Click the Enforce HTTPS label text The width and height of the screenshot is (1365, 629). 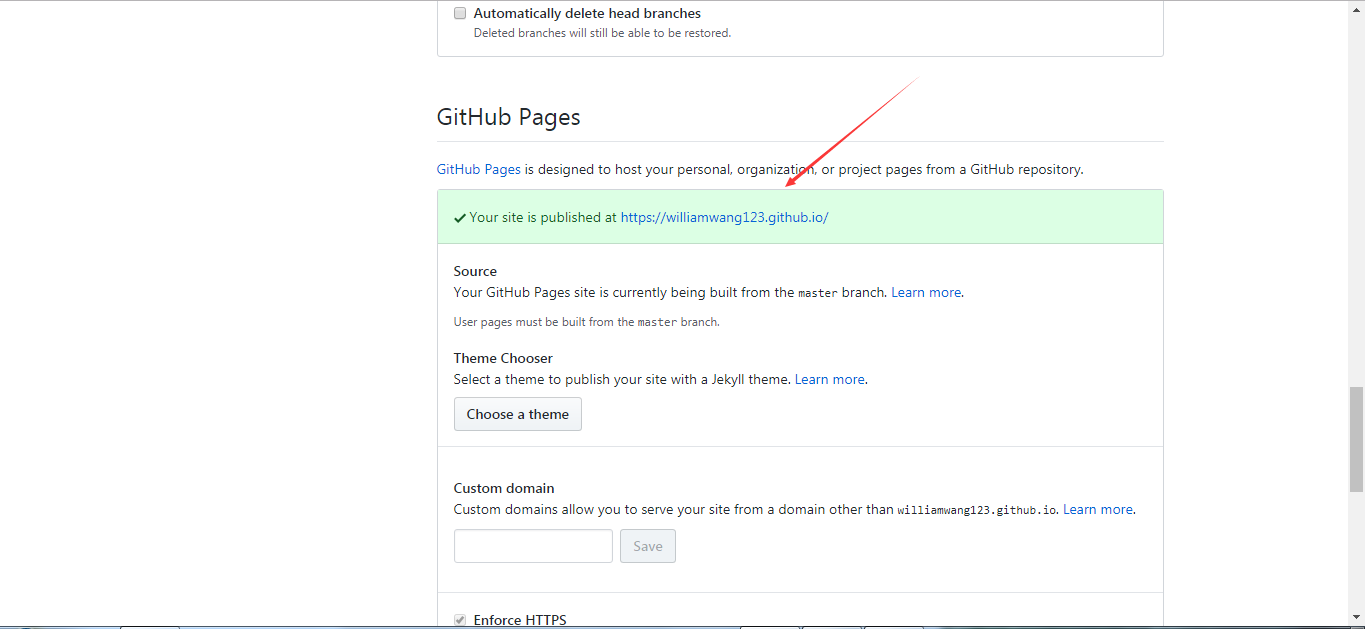pyautogui.click(x=520, y=620)
